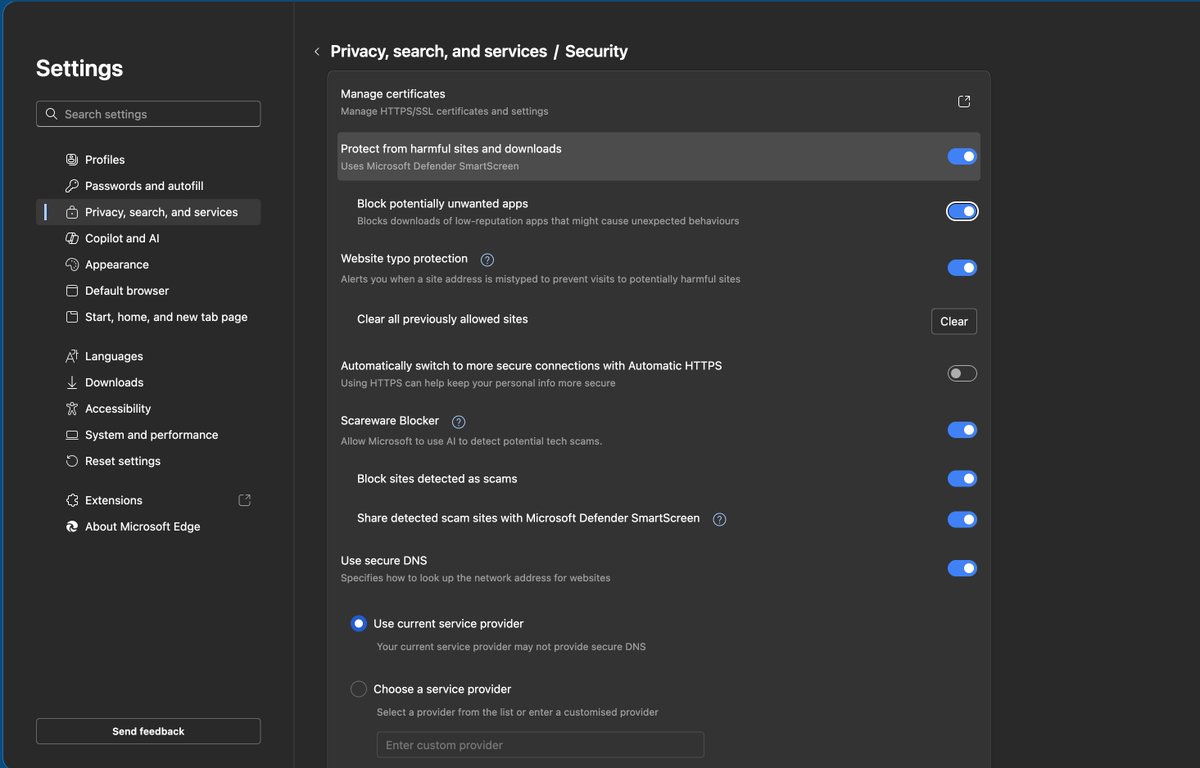Viewport: 1200px width, 768px height.
Task: Click the lock icon beside Privacy, search, and services
Action: pyautogui.click(x=72, y=212)
